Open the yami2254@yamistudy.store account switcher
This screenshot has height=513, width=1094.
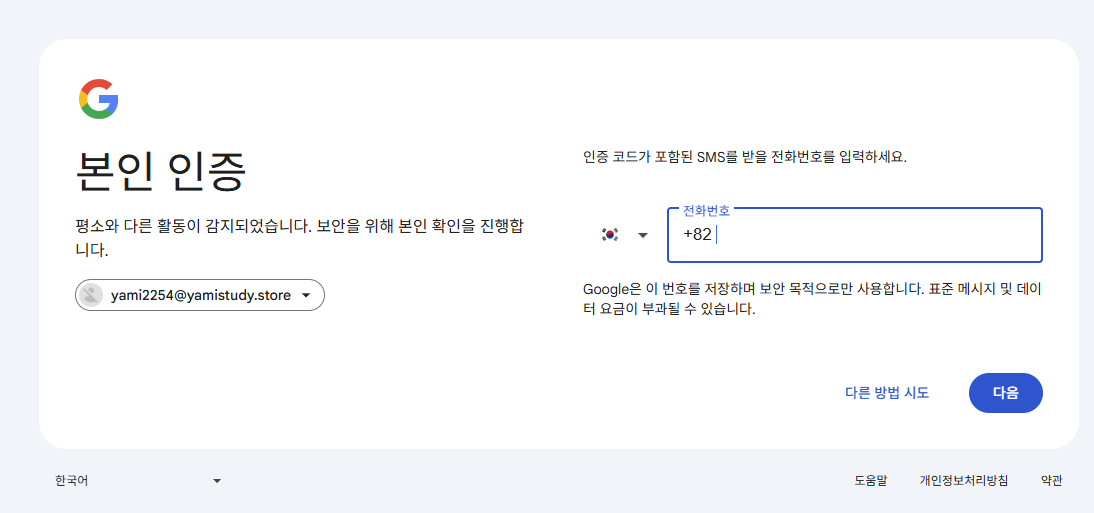tap(200, 295)
